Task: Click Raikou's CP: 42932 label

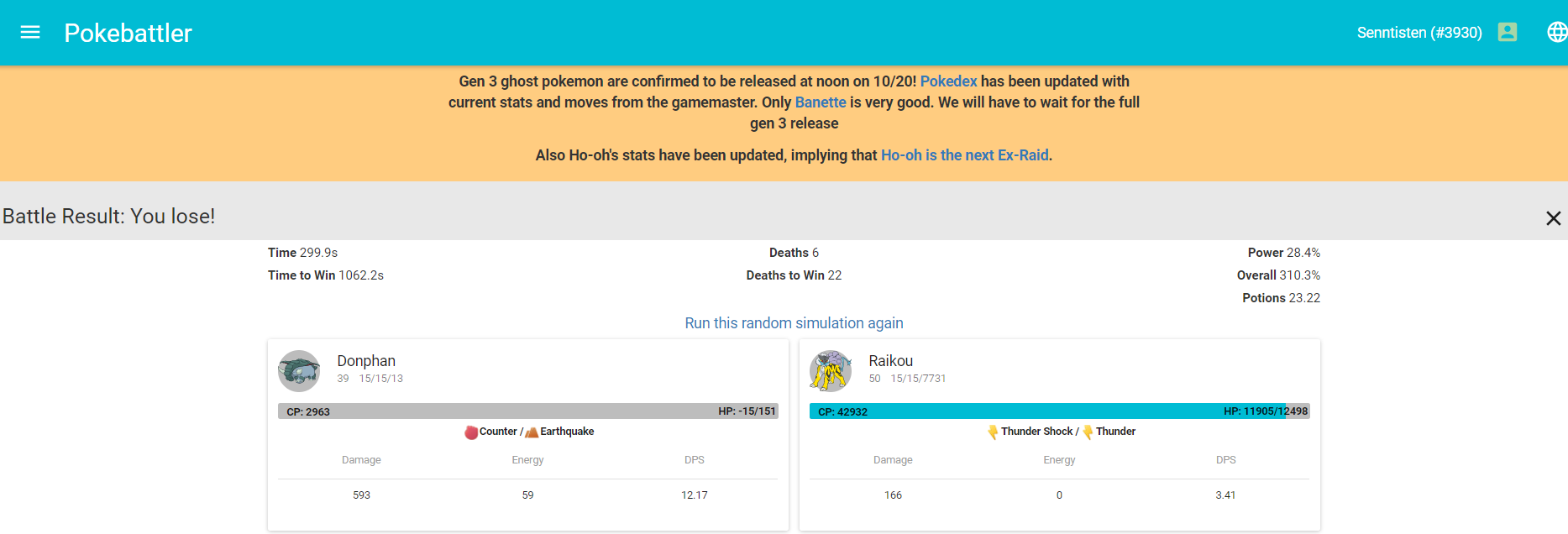Action: [x=843, y=412]
